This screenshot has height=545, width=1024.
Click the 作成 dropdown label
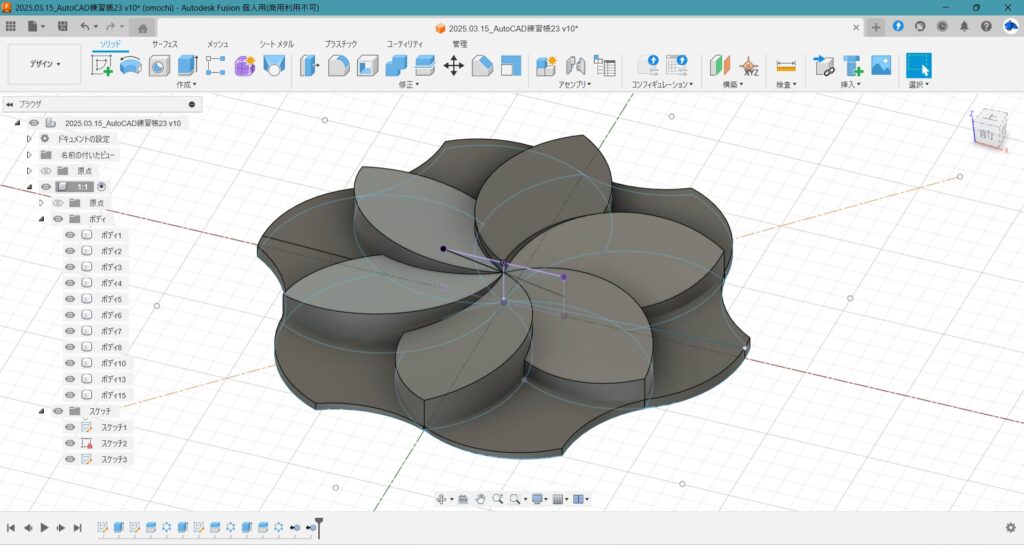[x=187, y=85]
